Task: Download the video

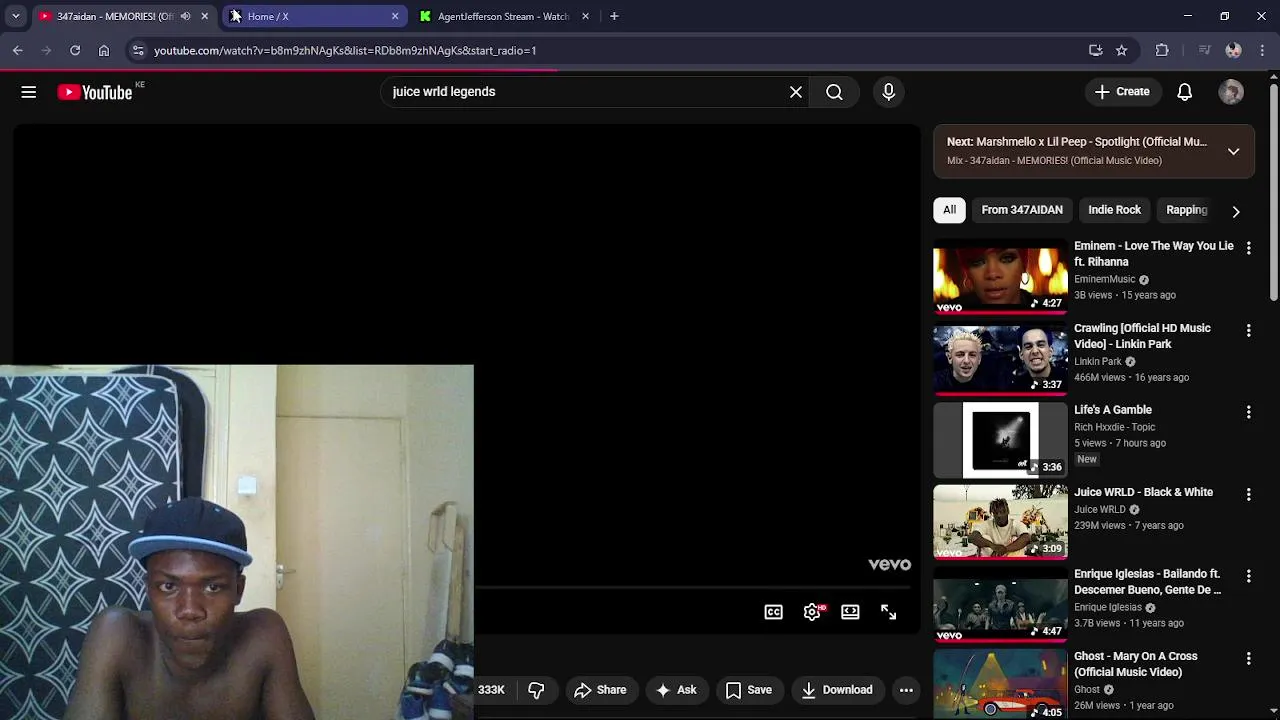Action: (x=838, y=690)
